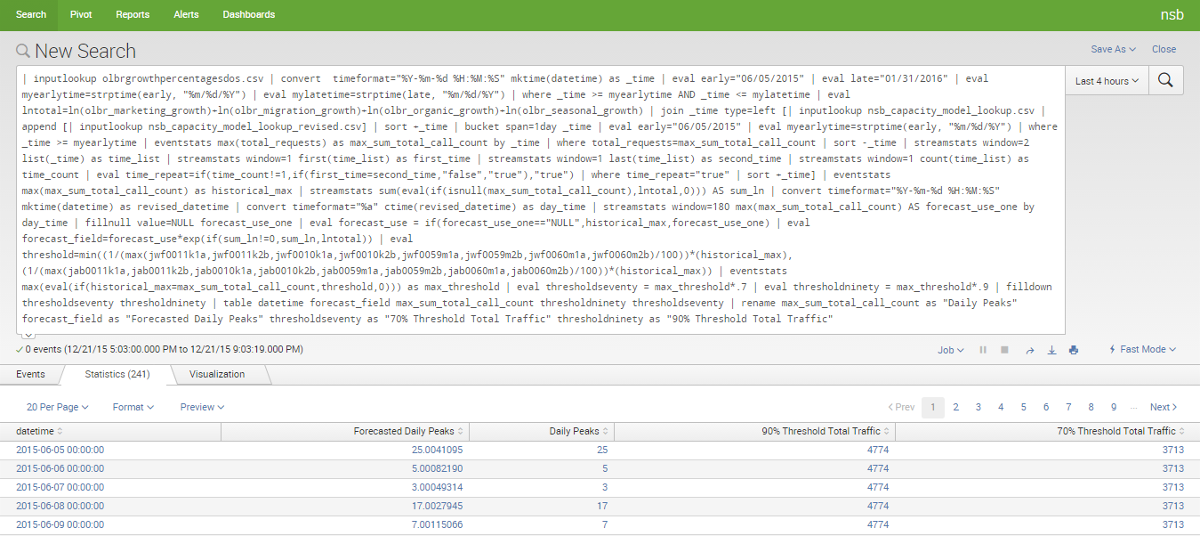Image resolution: width=1200 pixels, height=536 pixels.
Task: Export the search results
Action: pos(1051,350)
